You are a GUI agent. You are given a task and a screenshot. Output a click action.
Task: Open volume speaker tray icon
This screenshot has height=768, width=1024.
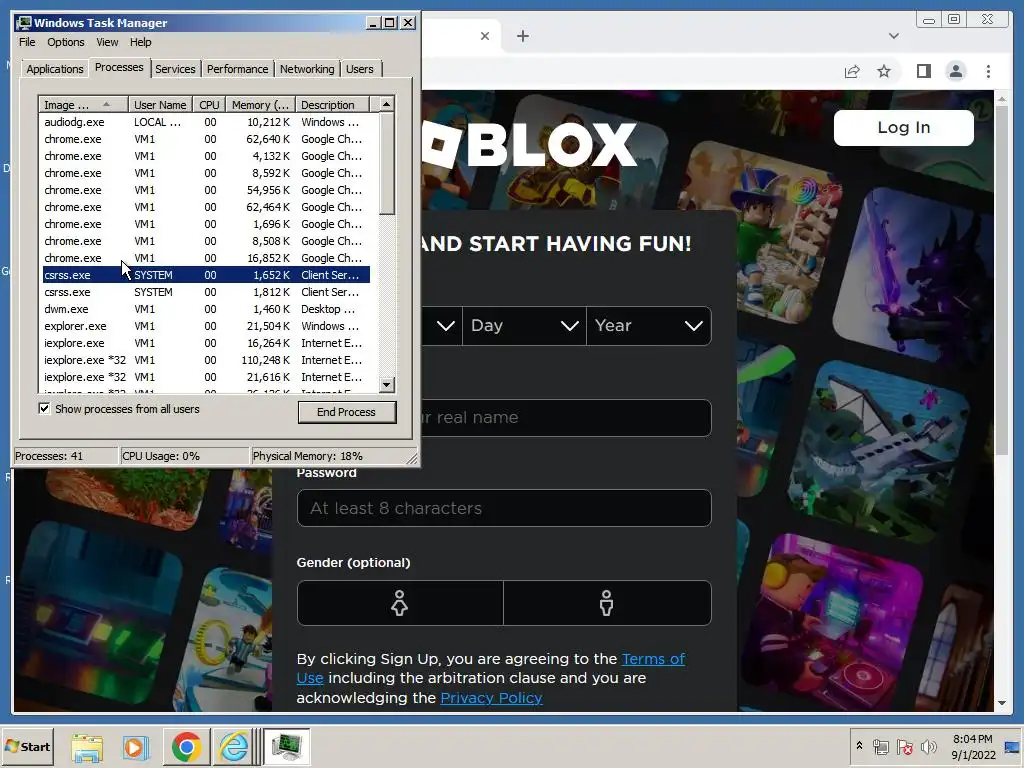point(928,747)
